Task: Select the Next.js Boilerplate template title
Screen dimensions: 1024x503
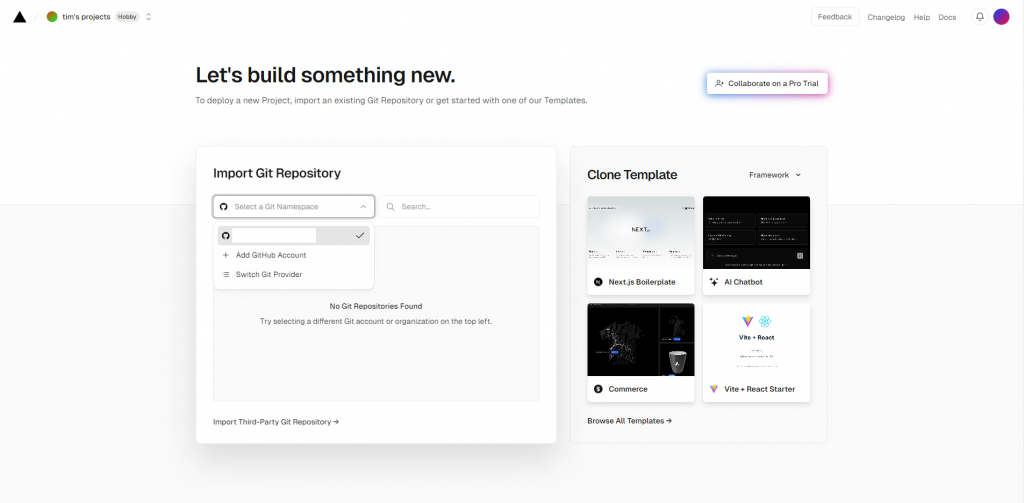Action: click(642, 282)
